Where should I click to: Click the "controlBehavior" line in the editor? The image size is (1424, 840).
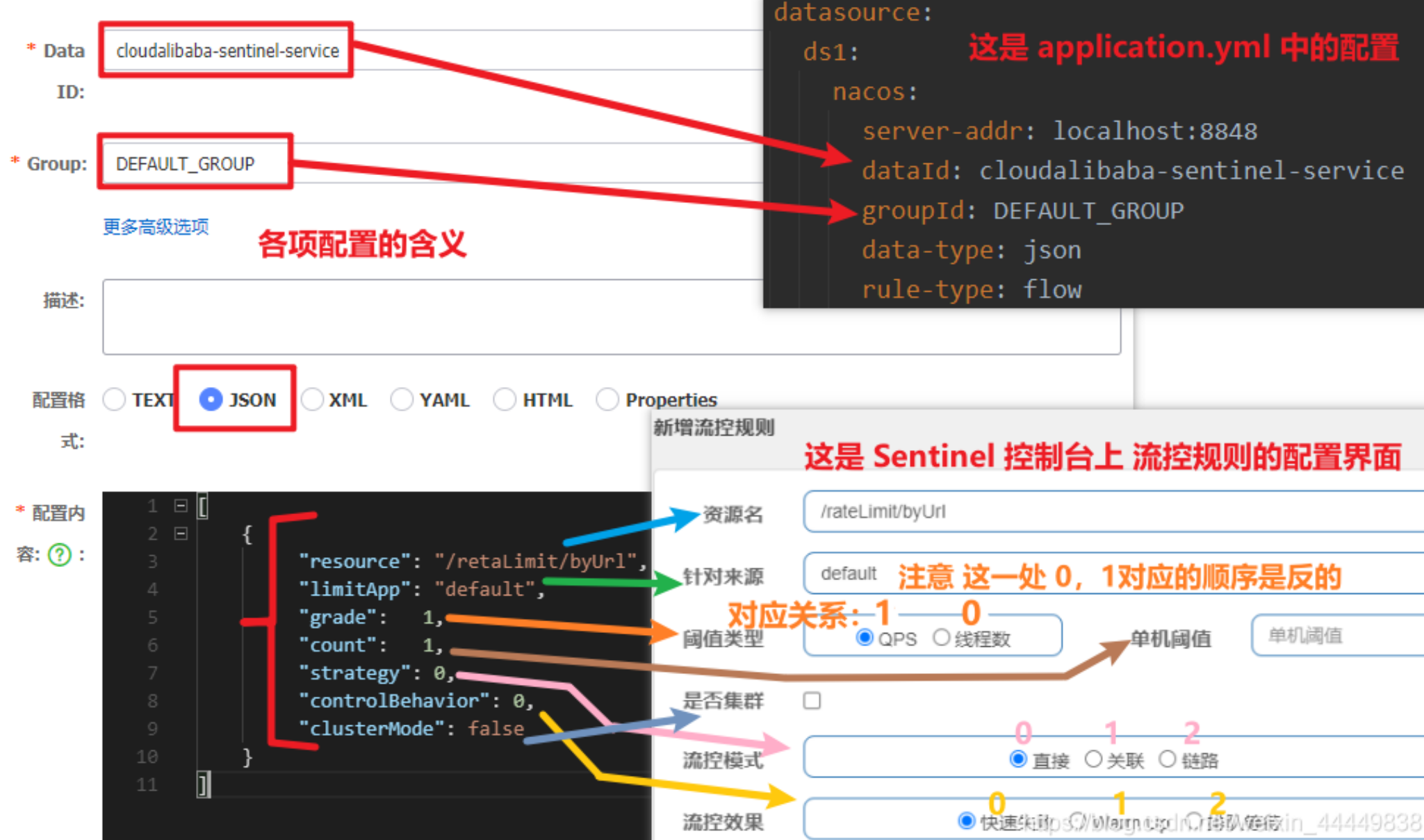click(x=416, y=700)
